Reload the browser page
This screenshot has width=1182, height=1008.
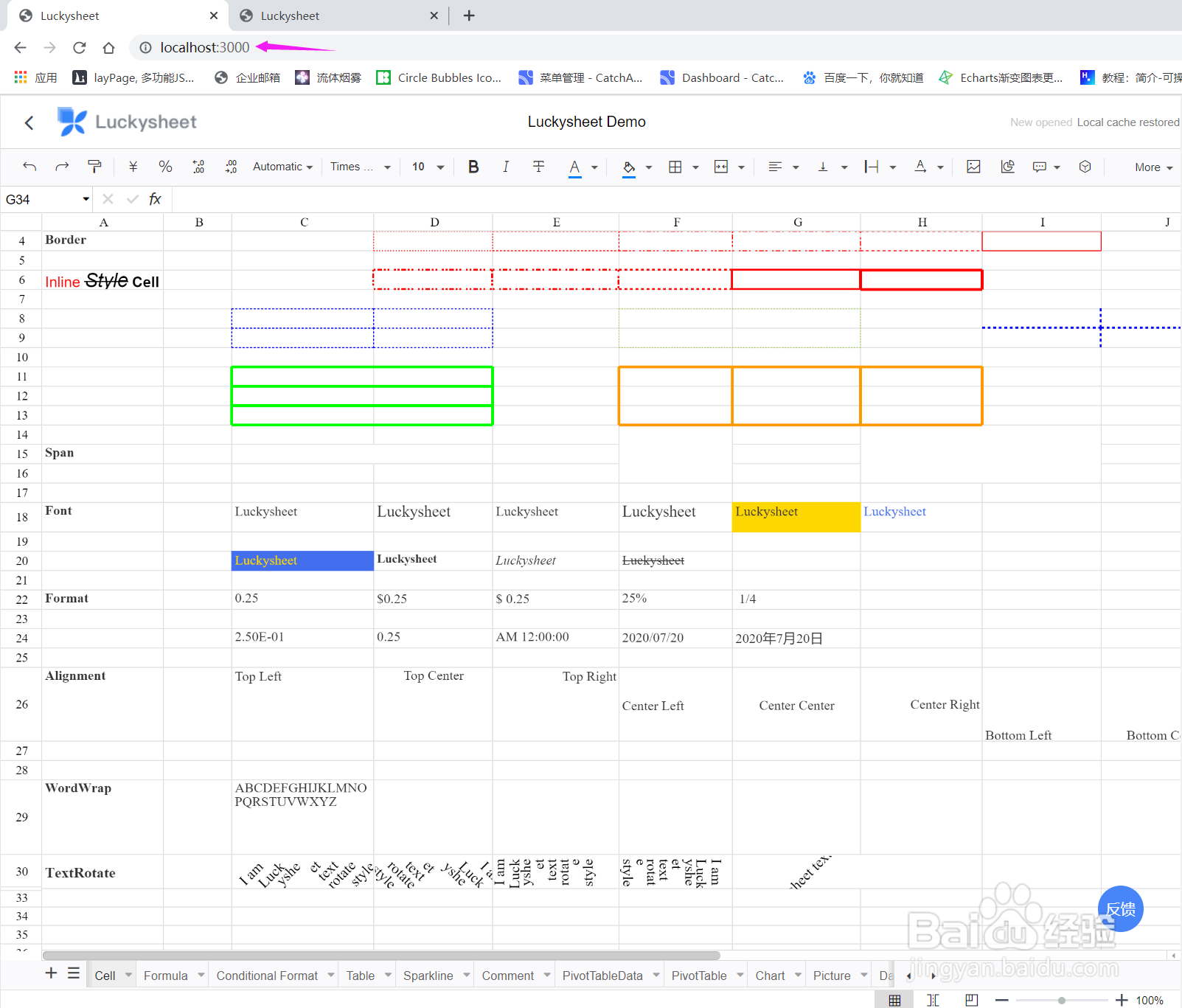[80, 48]
